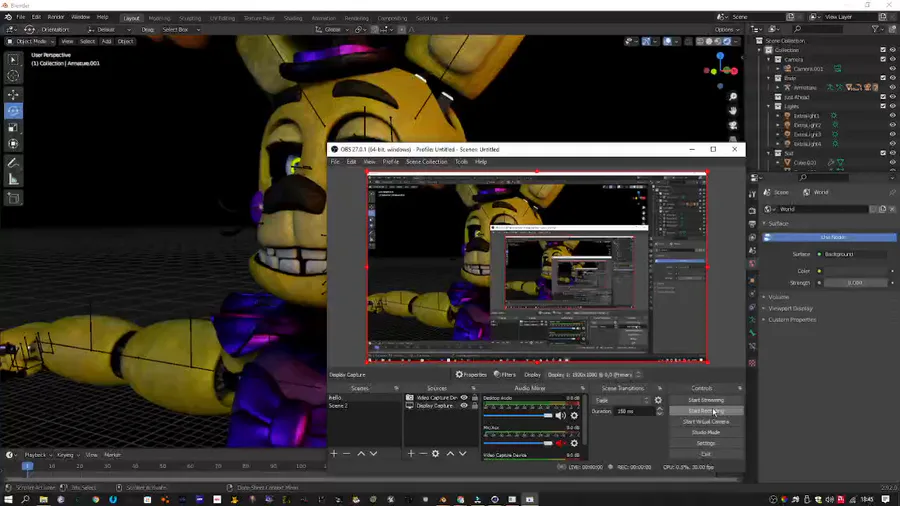Hide ExtraLight1 with its eye icon
The height and width of the screenshot is (506, 900).
click(x=893, y=115)
